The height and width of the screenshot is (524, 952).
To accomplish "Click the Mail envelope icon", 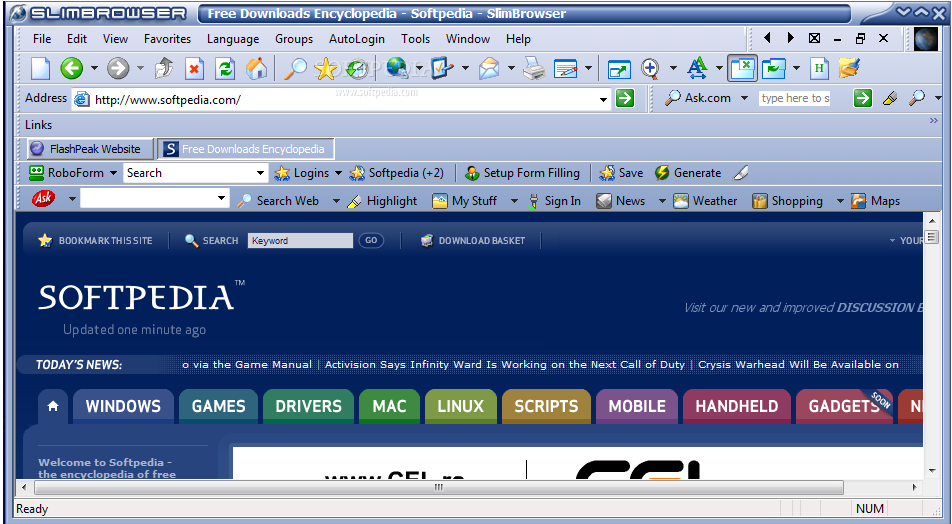I will (489, 69).
